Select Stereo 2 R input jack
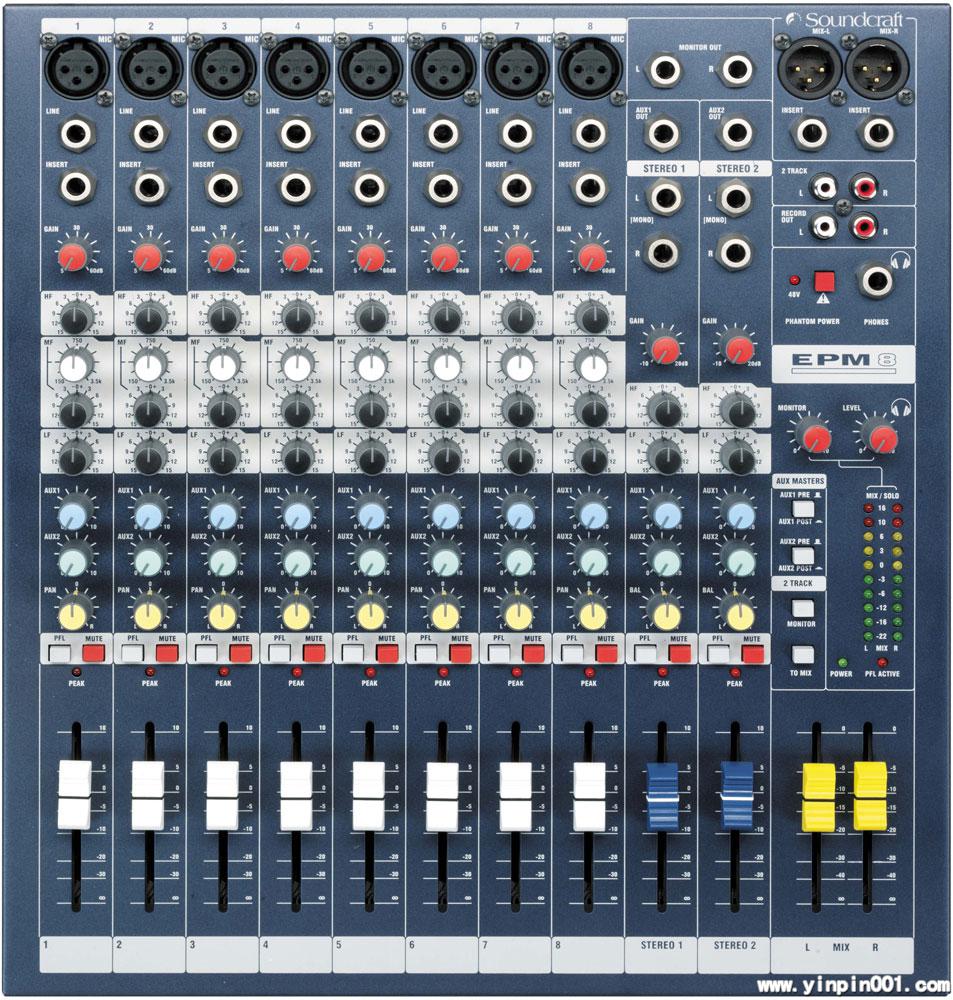Image resolution: width=953 pixels, height=1000 pixels. point(735,252)
